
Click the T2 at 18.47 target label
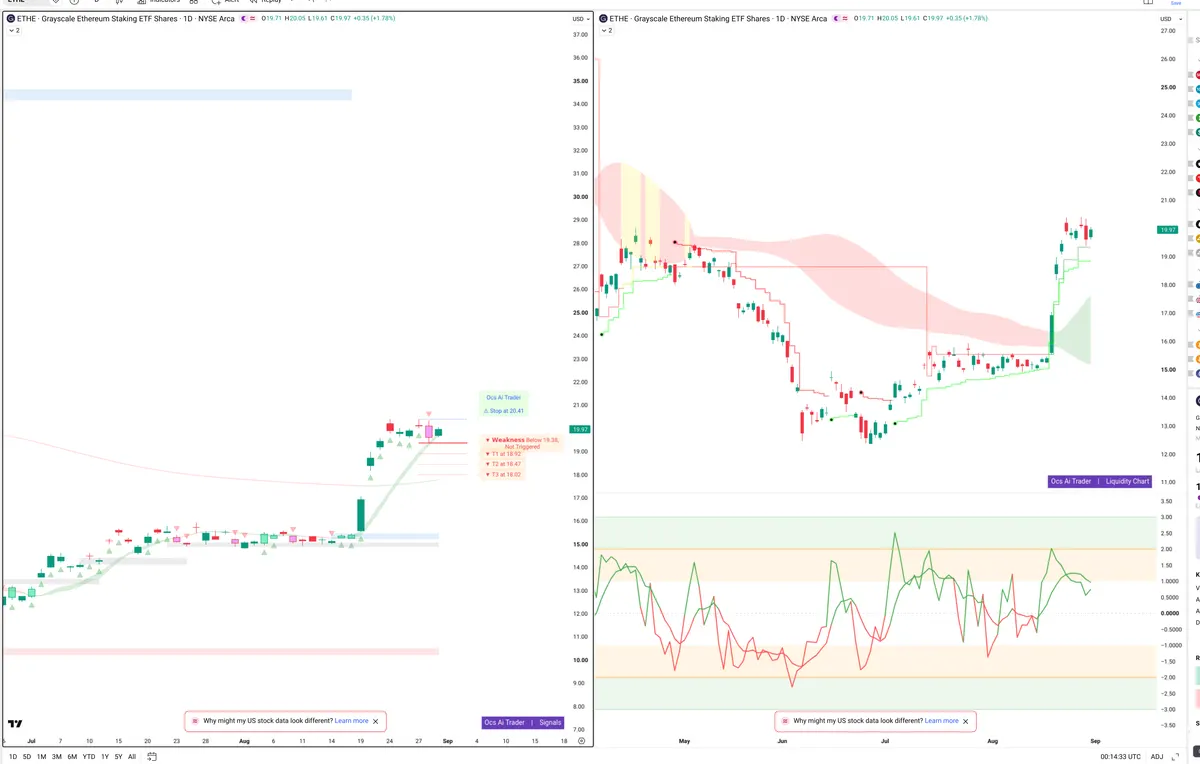coord(504,464)
